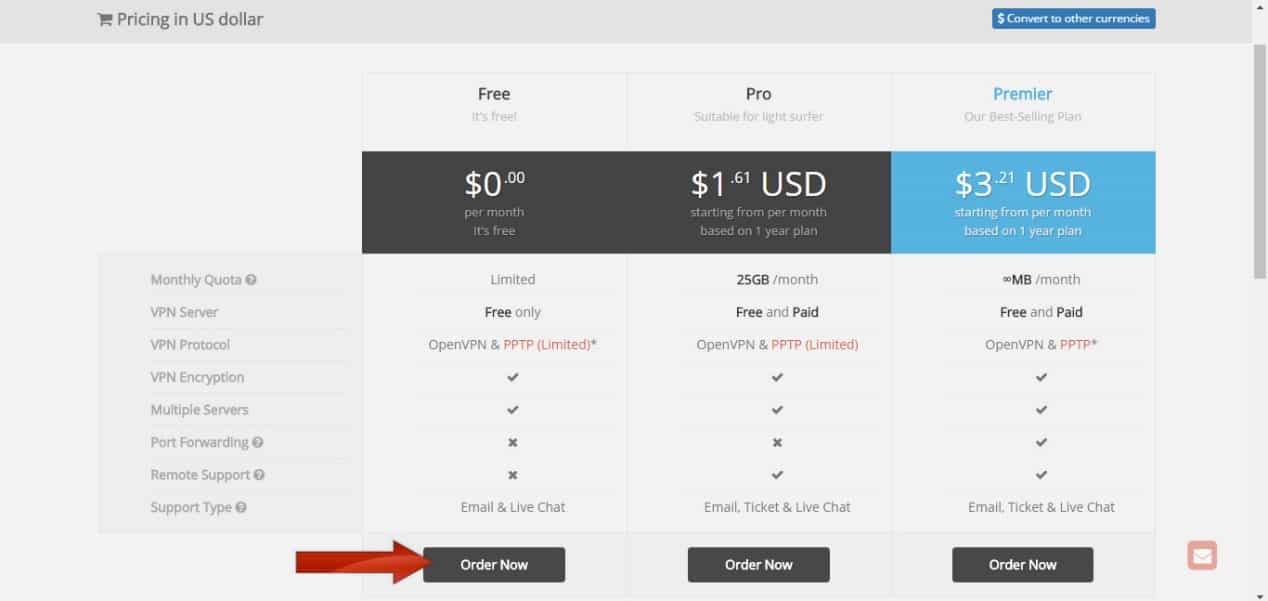
Task: Click the PPTP link in Premier column
Action: [x=1075, y=345]
